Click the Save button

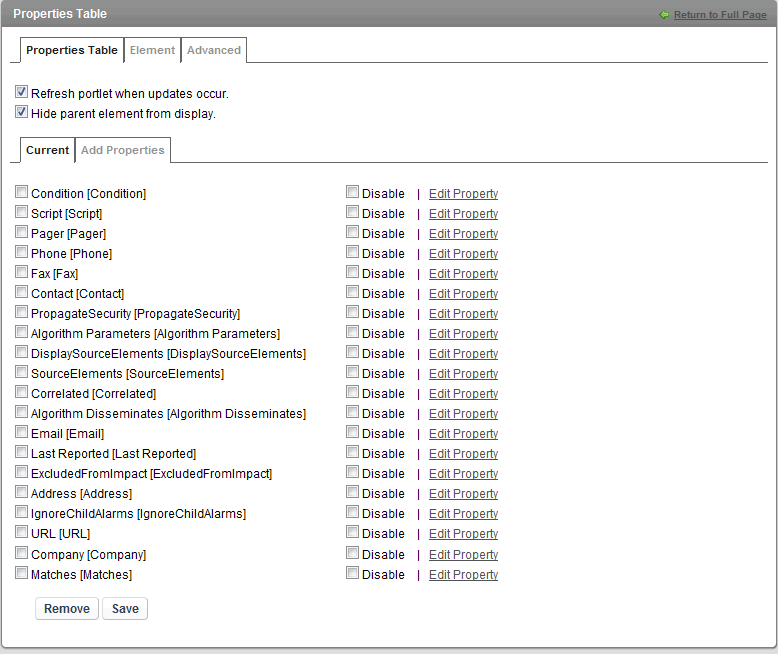coord(125,608)
